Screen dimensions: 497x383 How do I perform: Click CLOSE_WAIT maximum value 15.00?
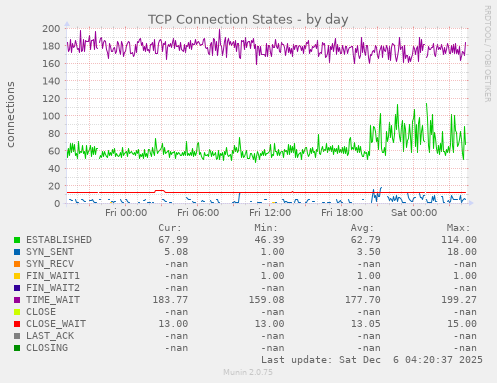tap(462, 324)
